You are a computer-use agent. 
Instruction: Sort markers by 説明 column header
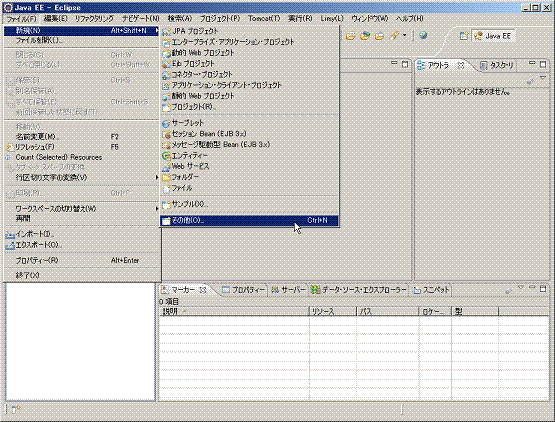pos(234,312)
